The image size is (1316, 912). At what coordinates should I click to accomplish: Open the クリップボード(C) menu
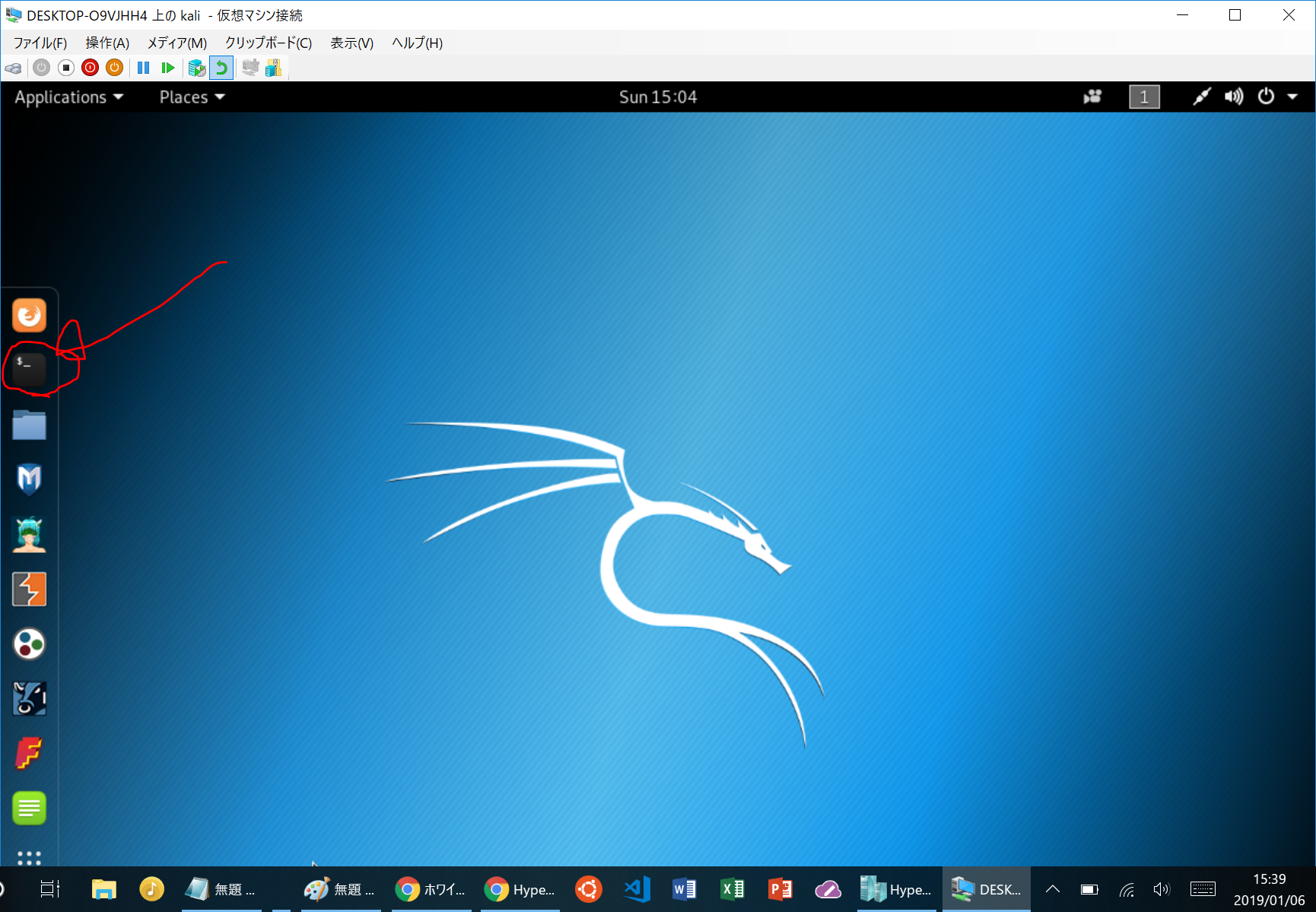(268, 43)
